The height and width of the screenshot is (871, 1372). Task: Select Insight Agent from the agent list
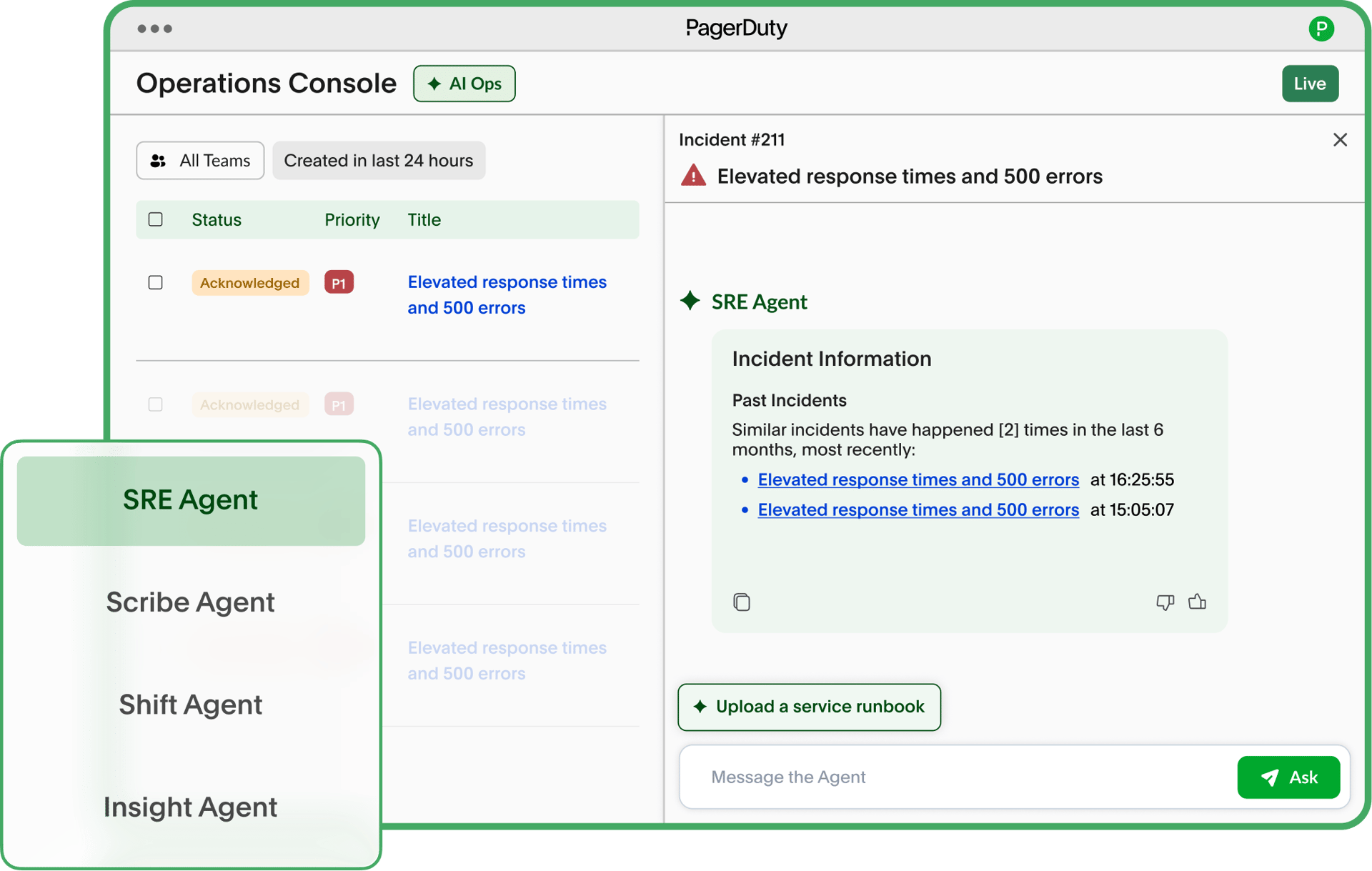[x=190, y=807]
